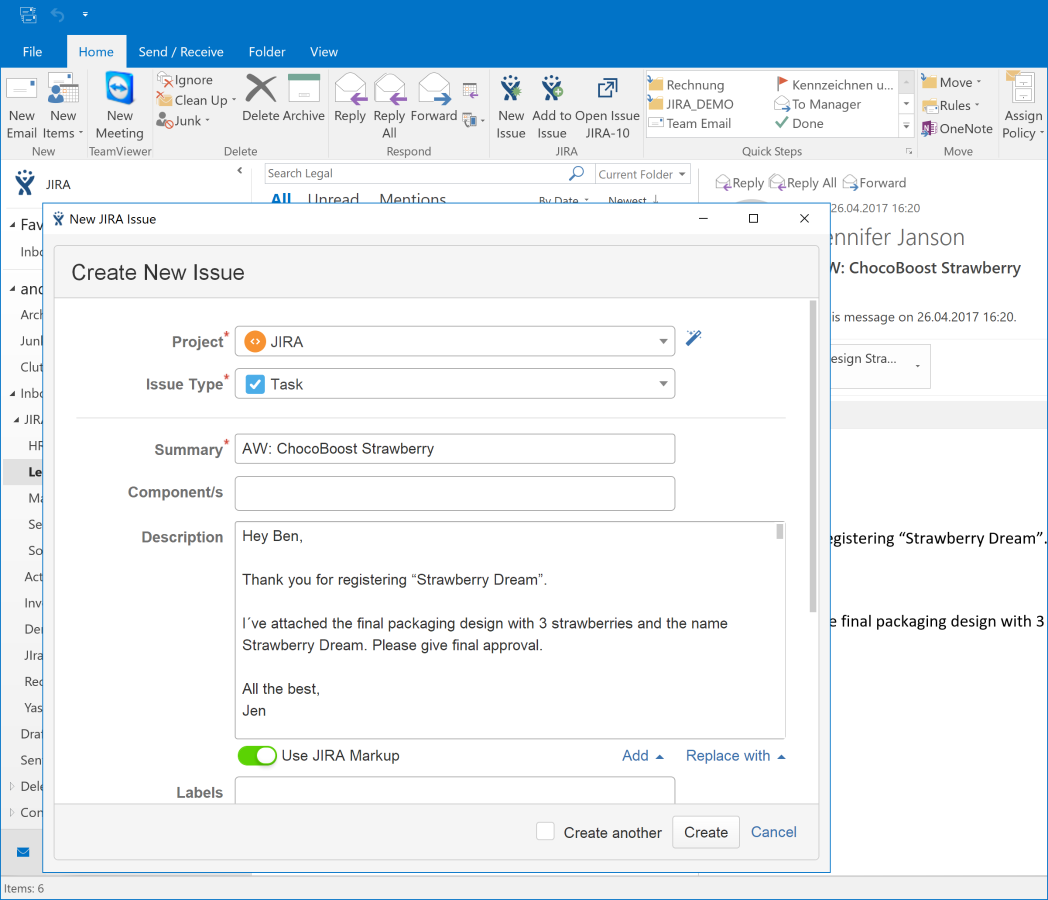
Task: Click Reply in the reading pane
Action: [739, 182]
